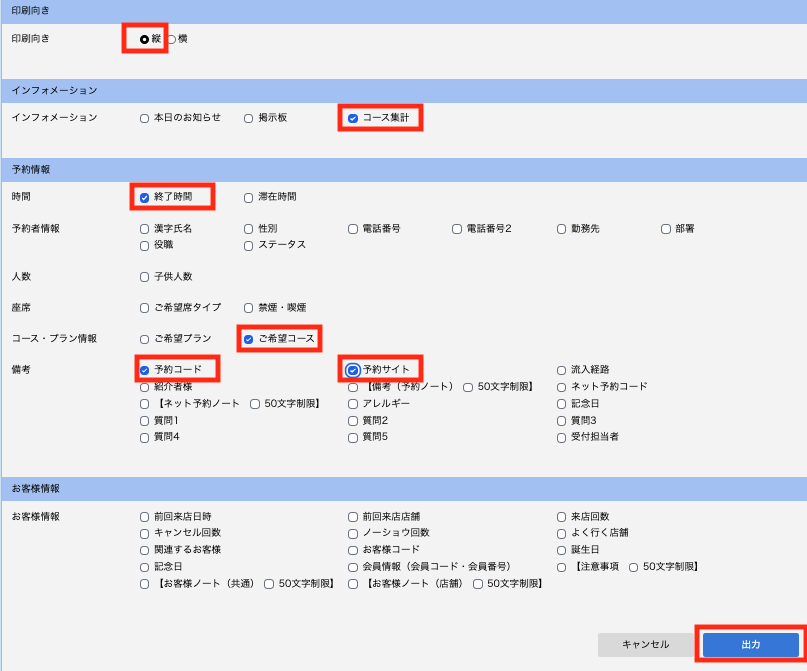Tick the 性別 checkbox

[x=248, y=229]
